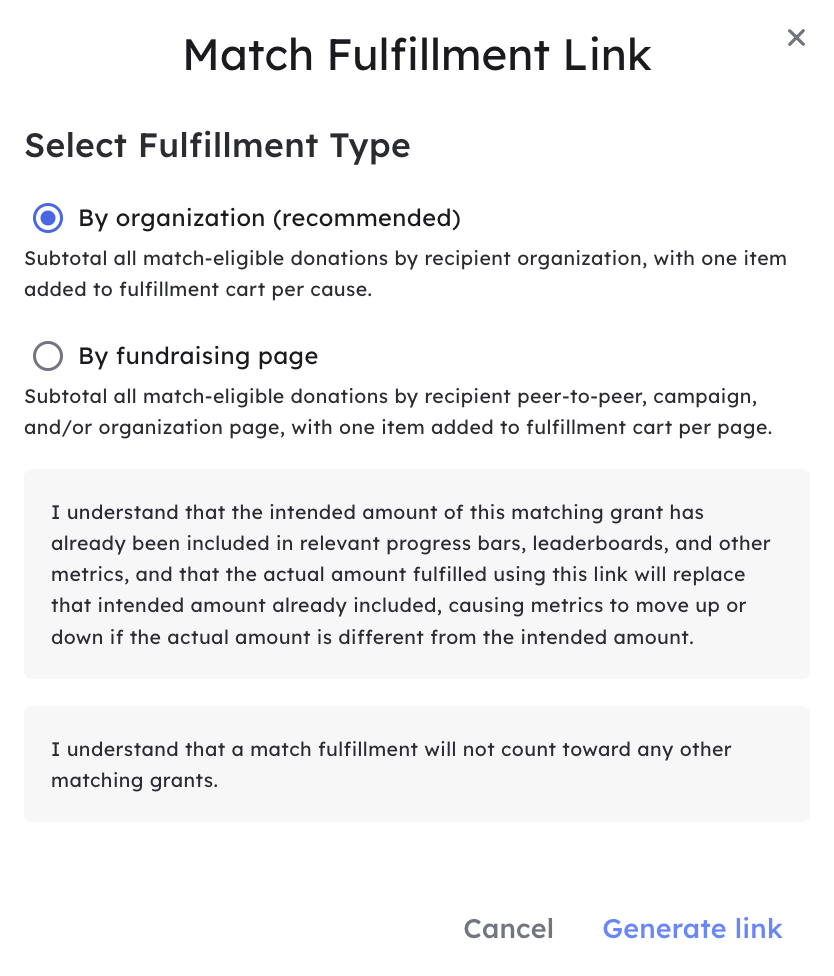Click the Select Fulfillment Type heading
Screen dimensions: 834x976
217,146
